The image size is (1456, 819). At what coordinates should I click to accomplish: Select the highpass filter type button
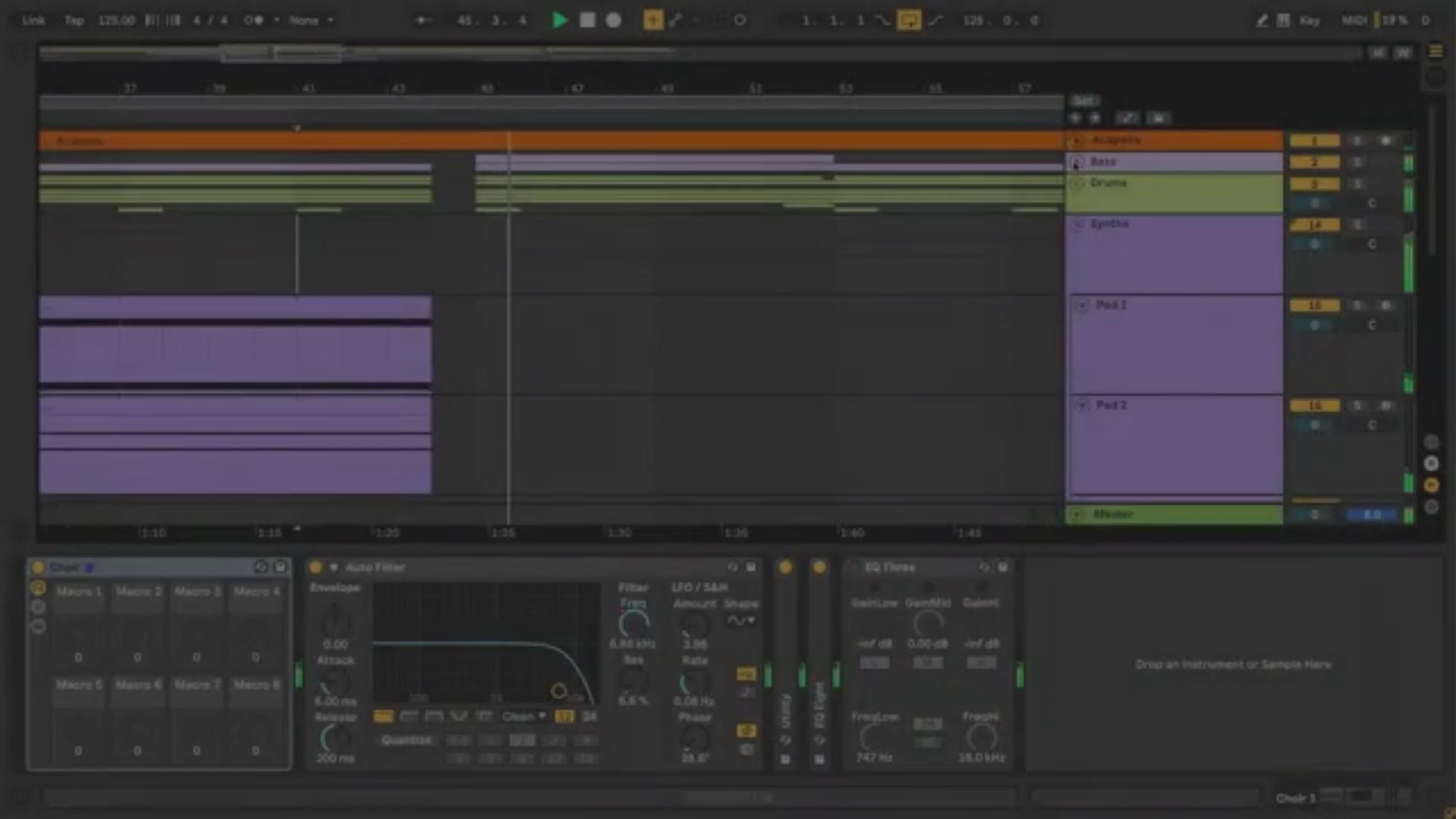(409, 717)
